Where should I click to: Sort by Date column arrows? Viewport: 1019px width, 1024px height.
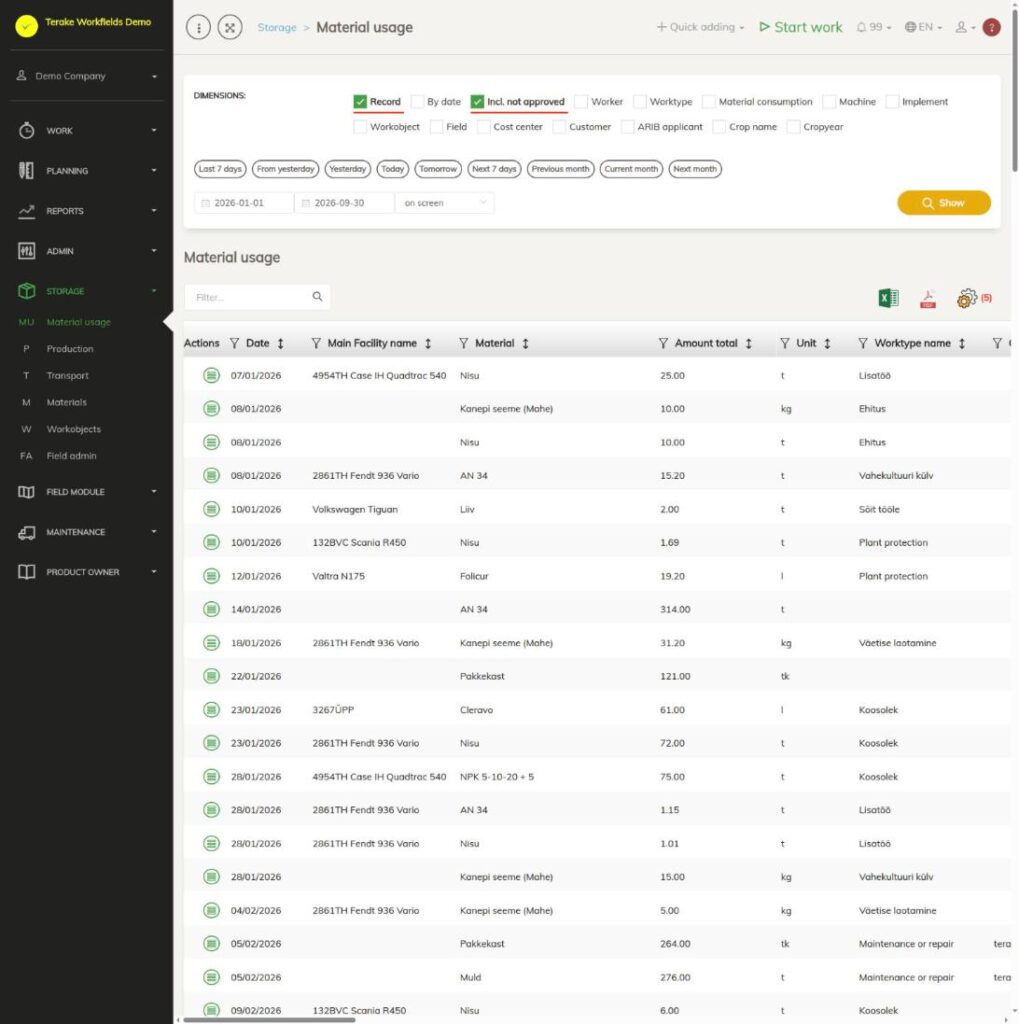click(x=280, y=344)
